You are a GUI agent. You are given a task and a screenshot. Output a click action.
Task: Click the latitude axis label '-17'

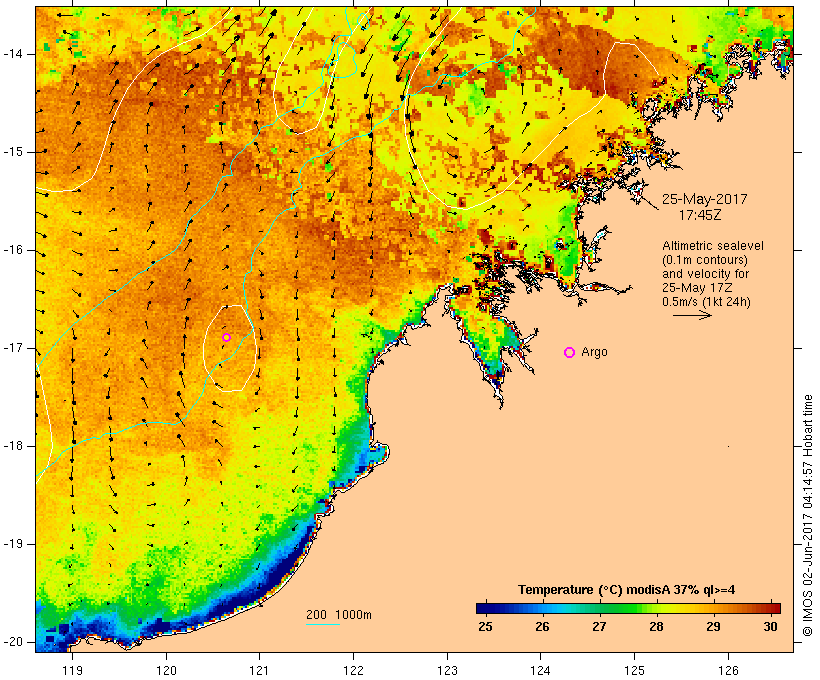pos(13,348)
